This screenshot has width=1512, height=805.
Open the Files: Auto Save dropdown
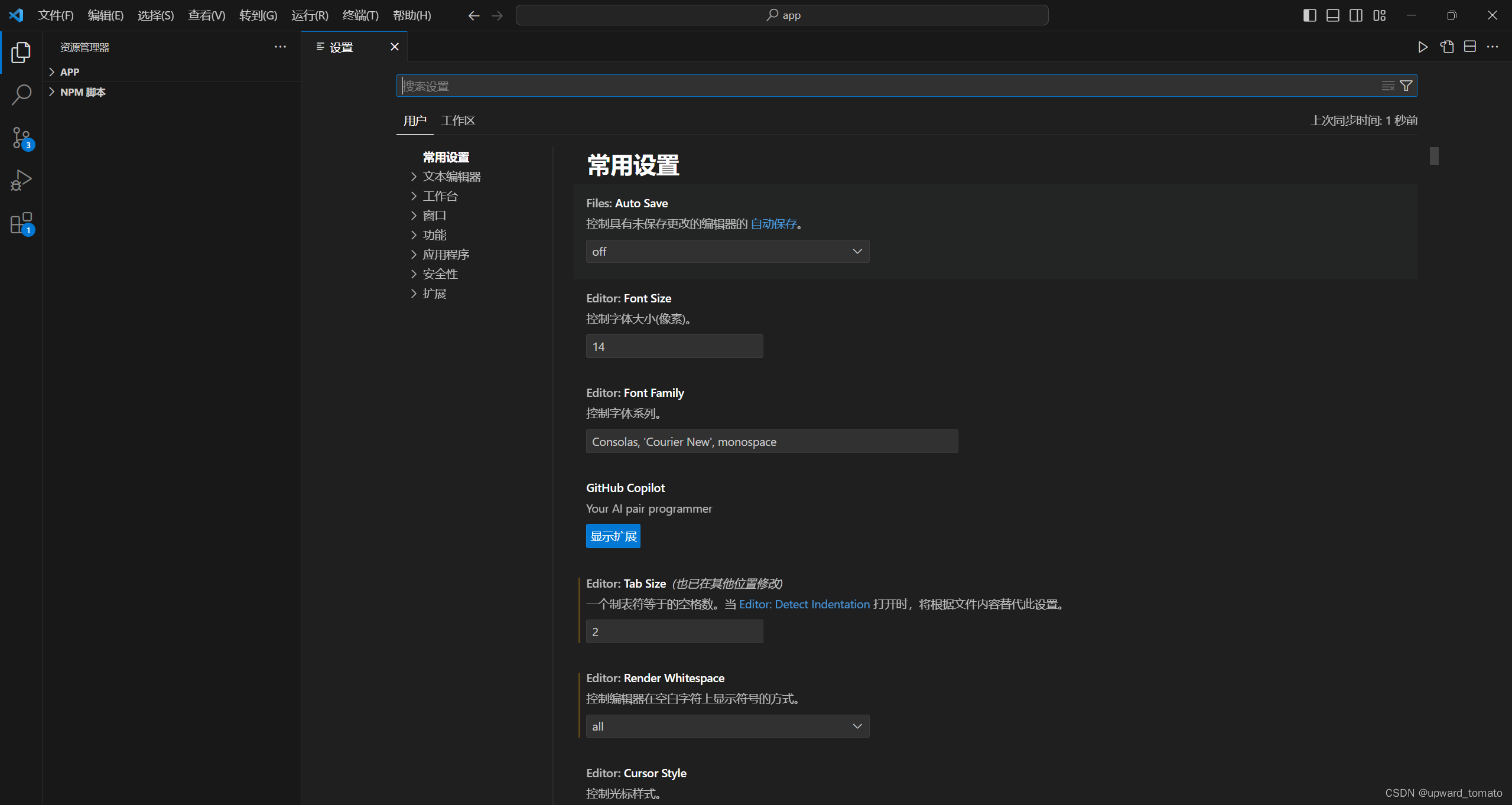pyautogui.click(x=726, y=251)
